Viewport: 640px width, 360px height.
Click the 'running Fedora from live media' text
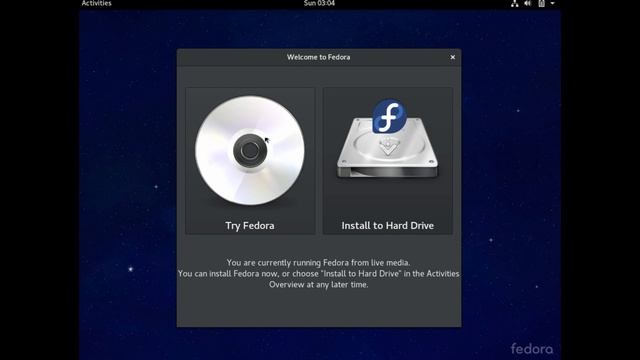pyautogui.click(x=318, y=262)
